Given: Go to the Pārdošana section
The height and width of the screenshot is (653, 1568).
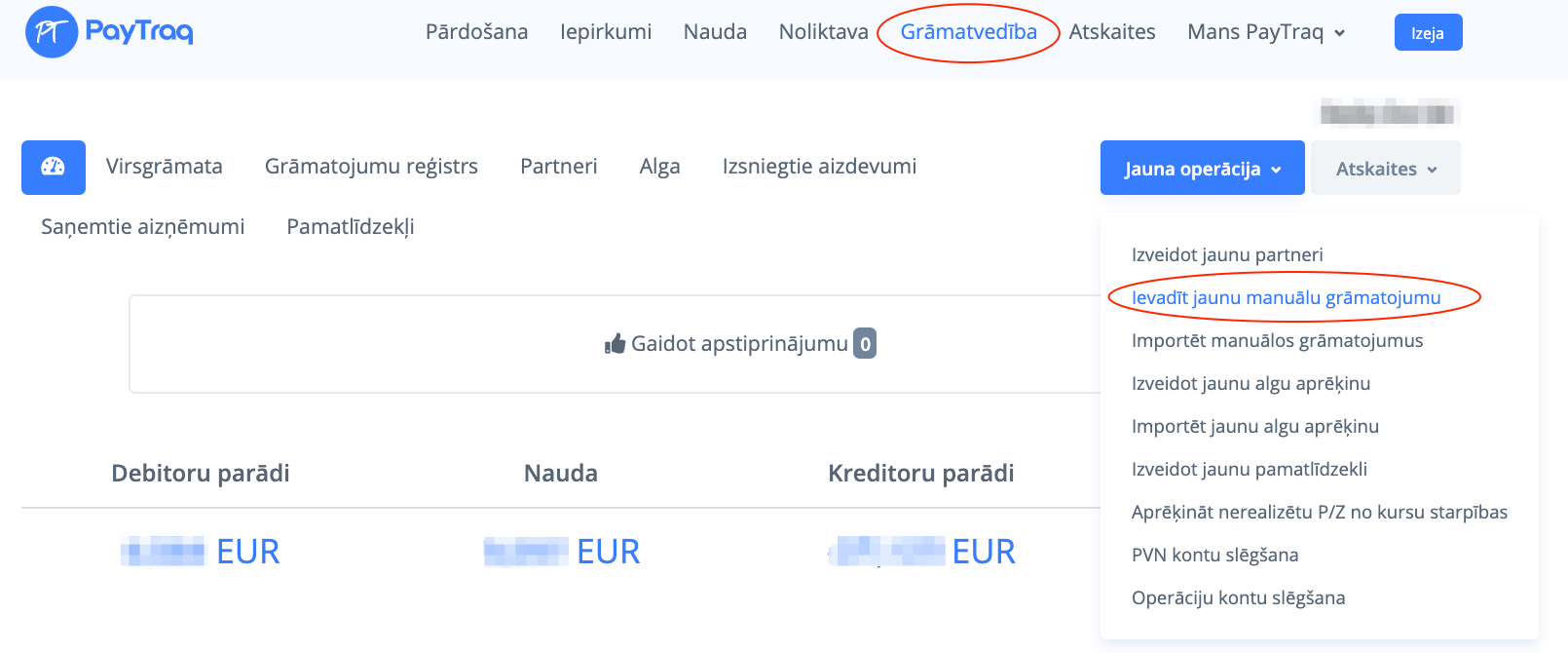Looking at the screenshot, I should 476,32.
